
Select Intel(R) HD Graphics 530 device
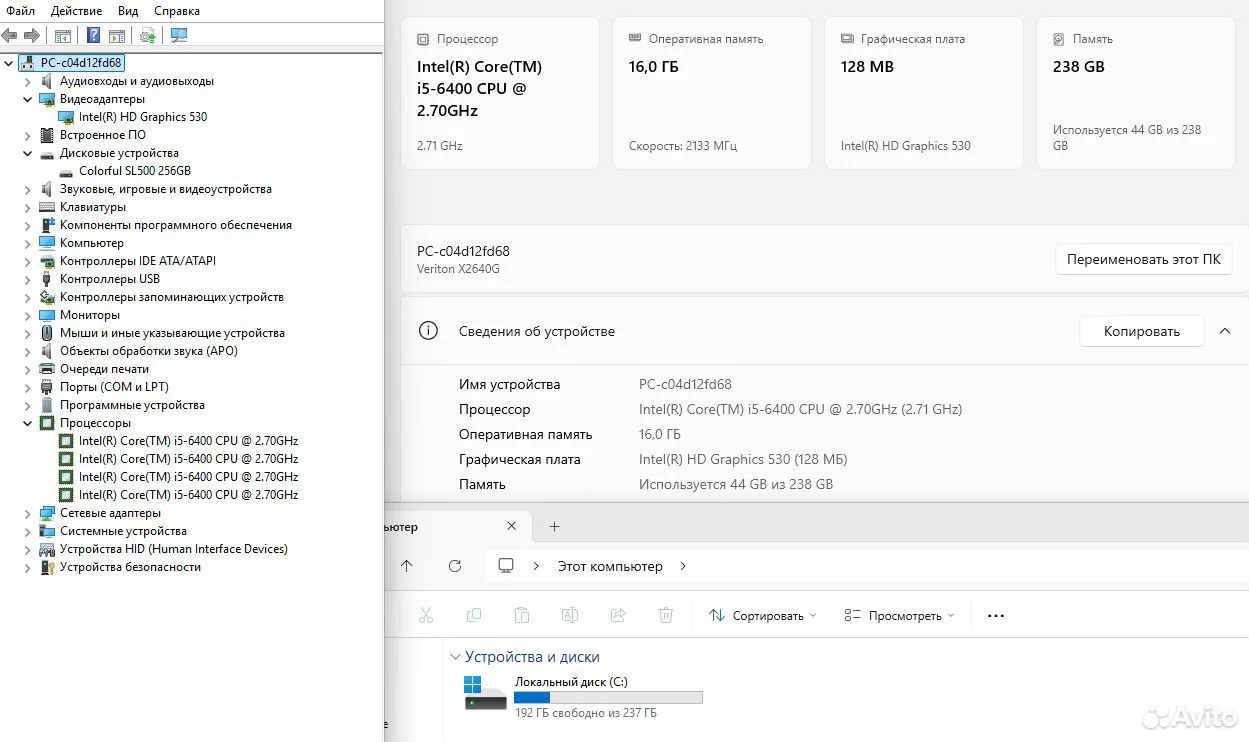tap(143, 117)
